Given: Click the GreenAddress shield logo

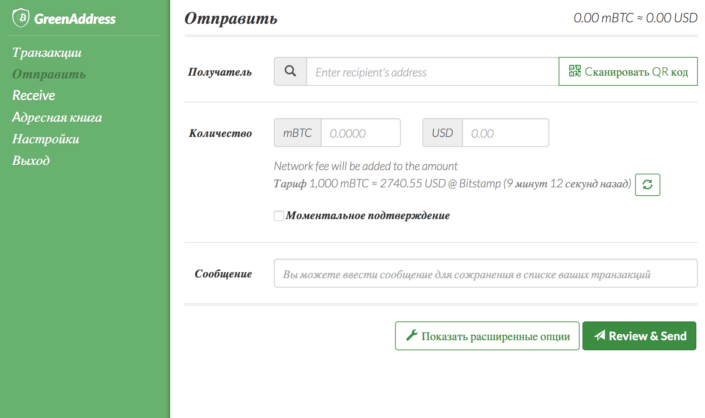Looking at the screenshot, I should click(x=21, y=18).
